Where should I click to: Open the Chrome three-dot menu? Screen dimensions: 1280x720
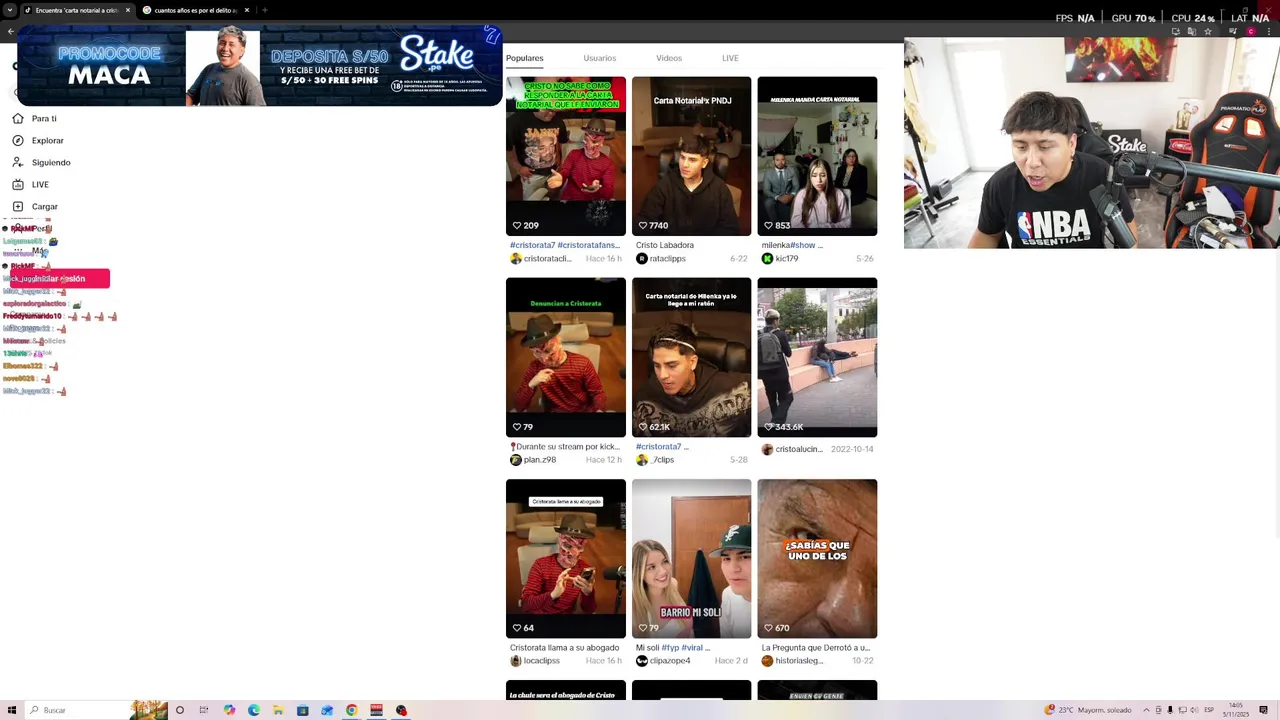pyautogui.click(x=1270, y=31)
